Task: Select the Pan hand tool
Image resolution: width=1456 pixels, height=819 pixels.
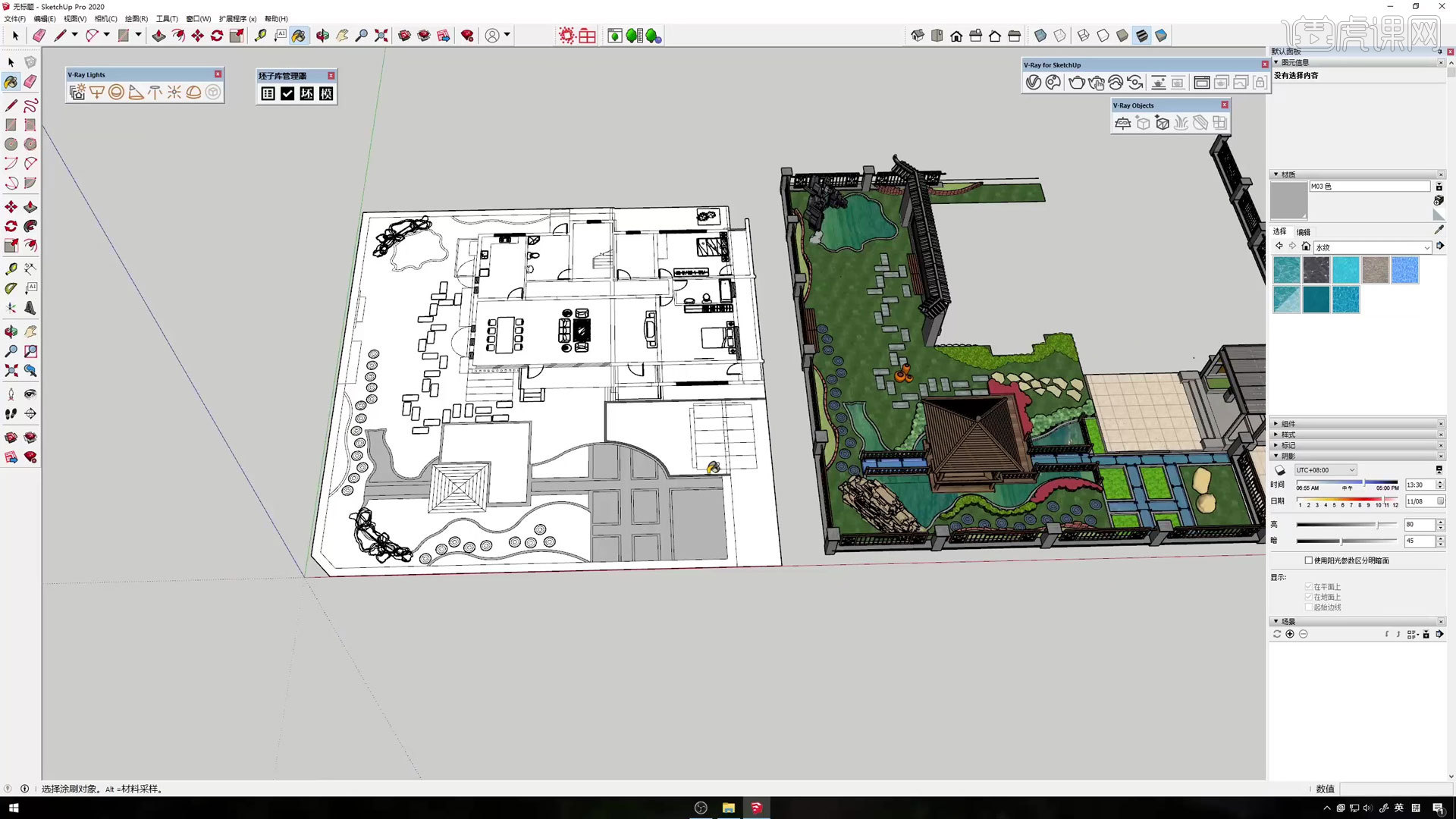Action: 342,36
